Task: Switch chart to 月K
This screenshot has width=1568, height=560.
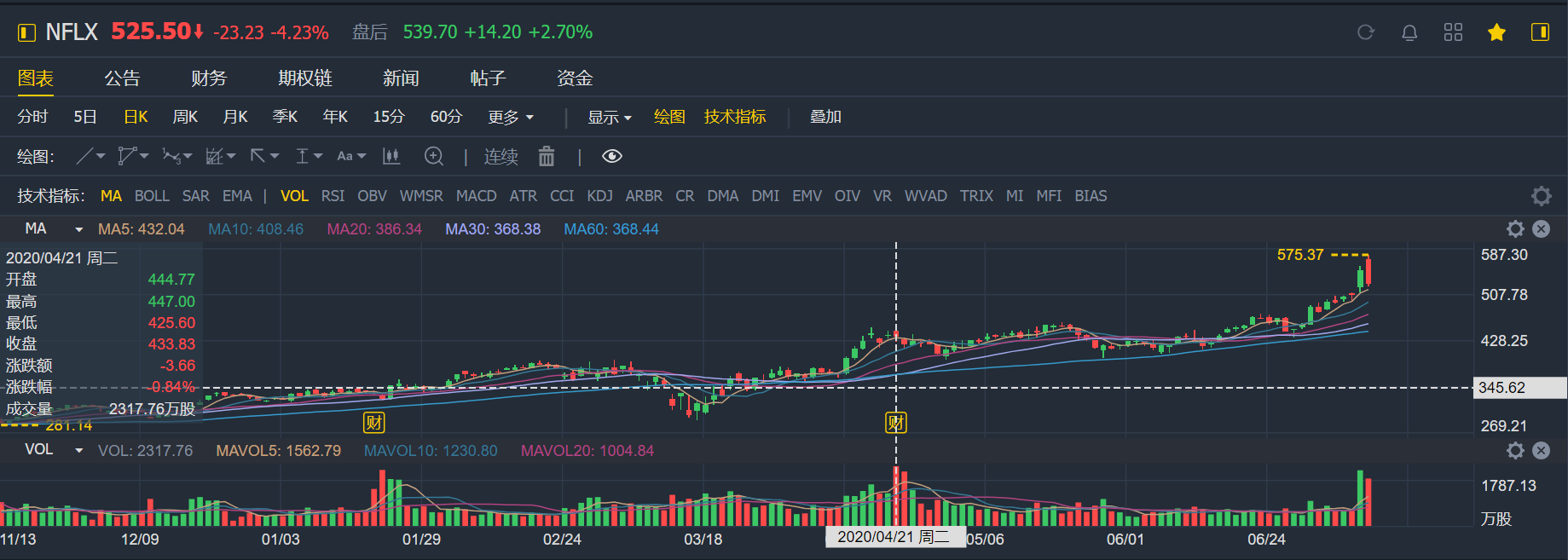Action: [235, 117]
